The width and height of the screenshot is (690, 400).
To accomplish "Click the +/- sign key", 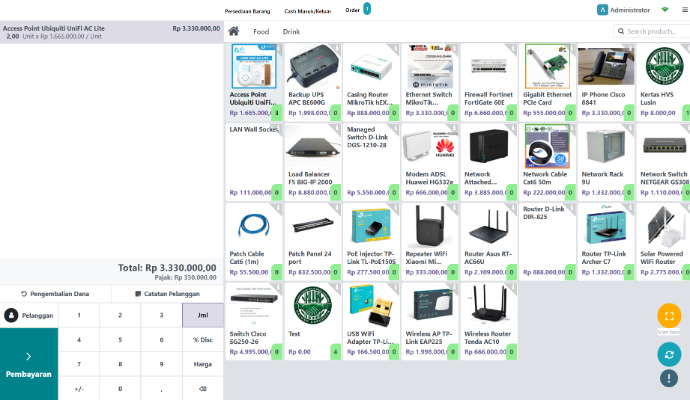I will click(79, 389).
